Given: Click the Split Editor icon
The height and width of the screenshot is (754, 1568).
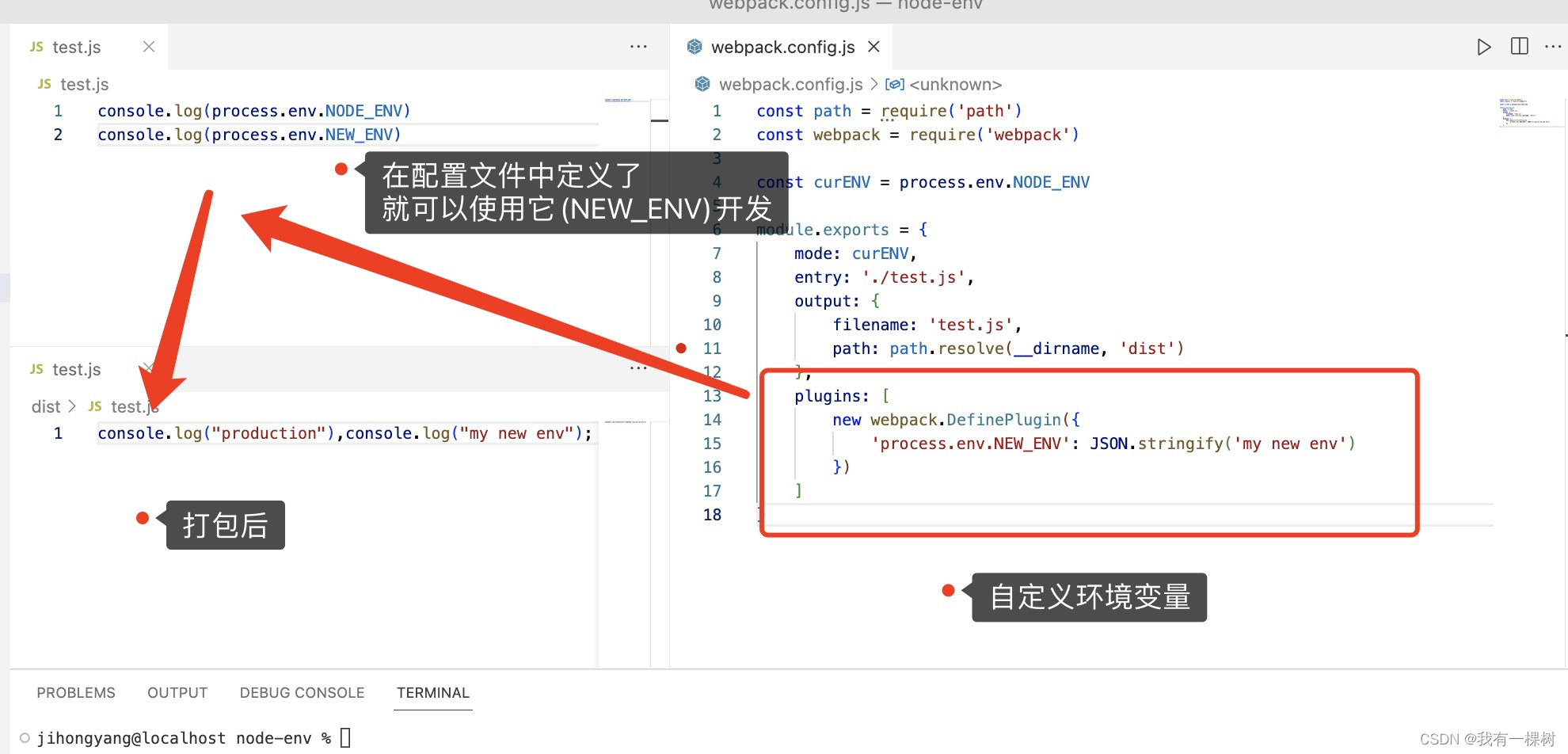Looking at the screenshot, I should click(1519, 47).
